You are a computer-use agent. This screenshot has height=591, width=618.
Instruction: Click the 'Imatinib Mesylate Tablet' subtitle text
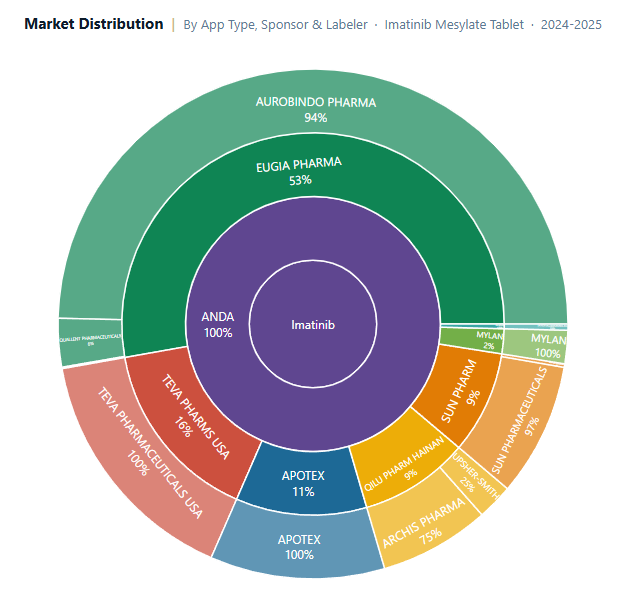tap(454, 24)
